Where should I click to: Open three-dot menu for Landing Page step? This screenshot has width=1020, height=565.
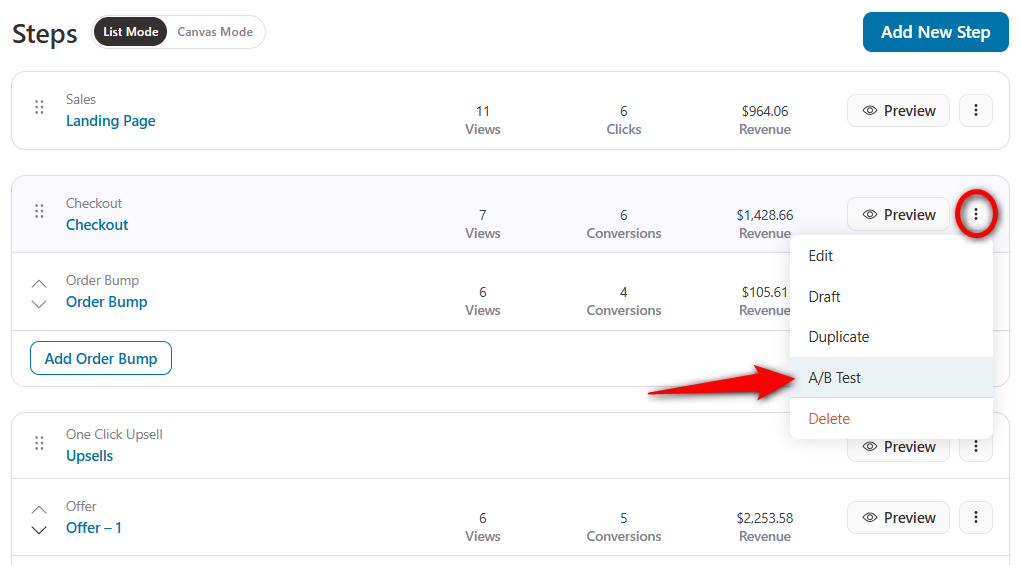[x=975, y=111]
